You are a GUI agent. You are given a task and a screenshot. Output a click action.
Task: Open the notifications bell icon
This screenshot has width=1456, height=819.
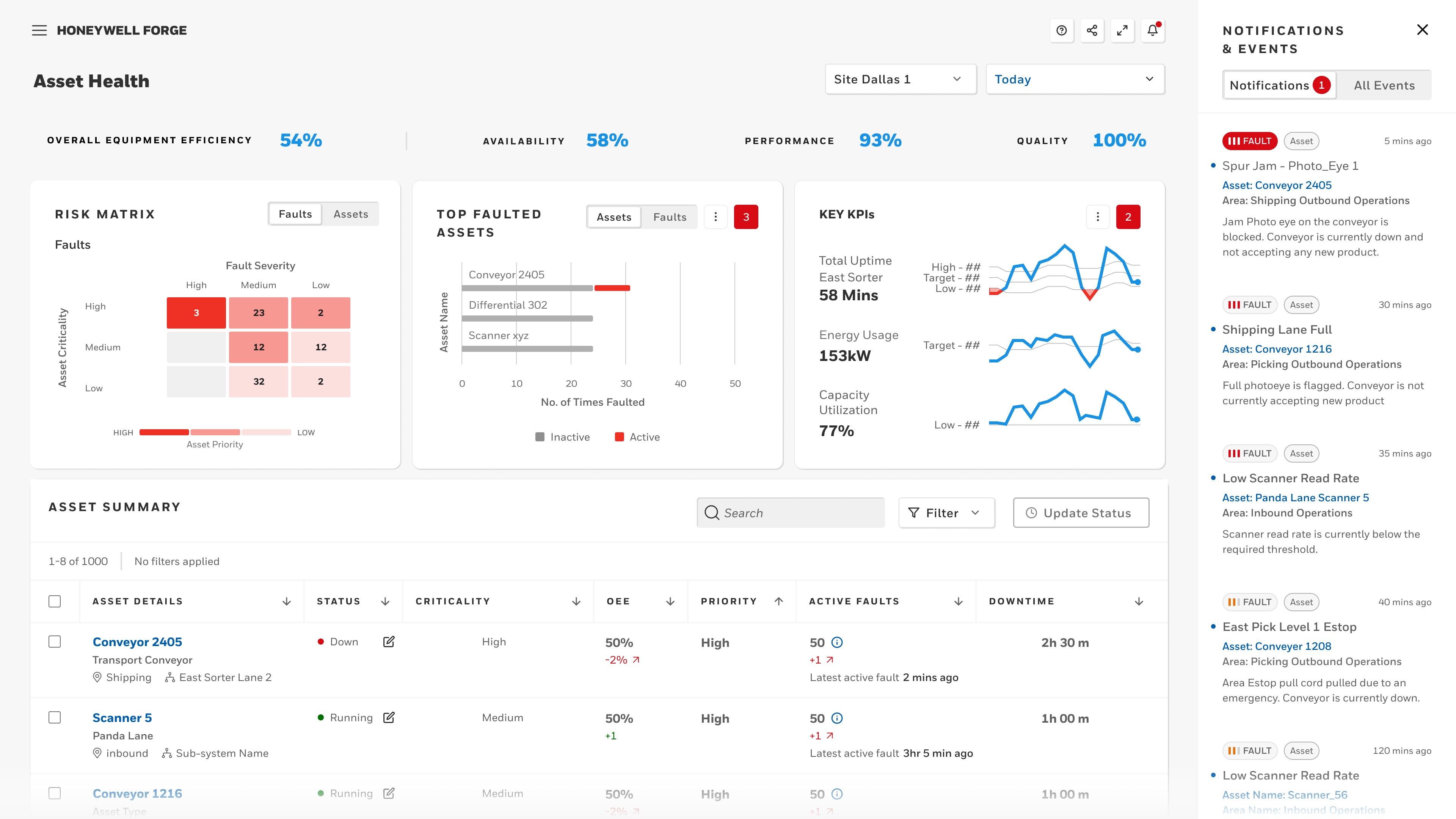coord(1153,30)
